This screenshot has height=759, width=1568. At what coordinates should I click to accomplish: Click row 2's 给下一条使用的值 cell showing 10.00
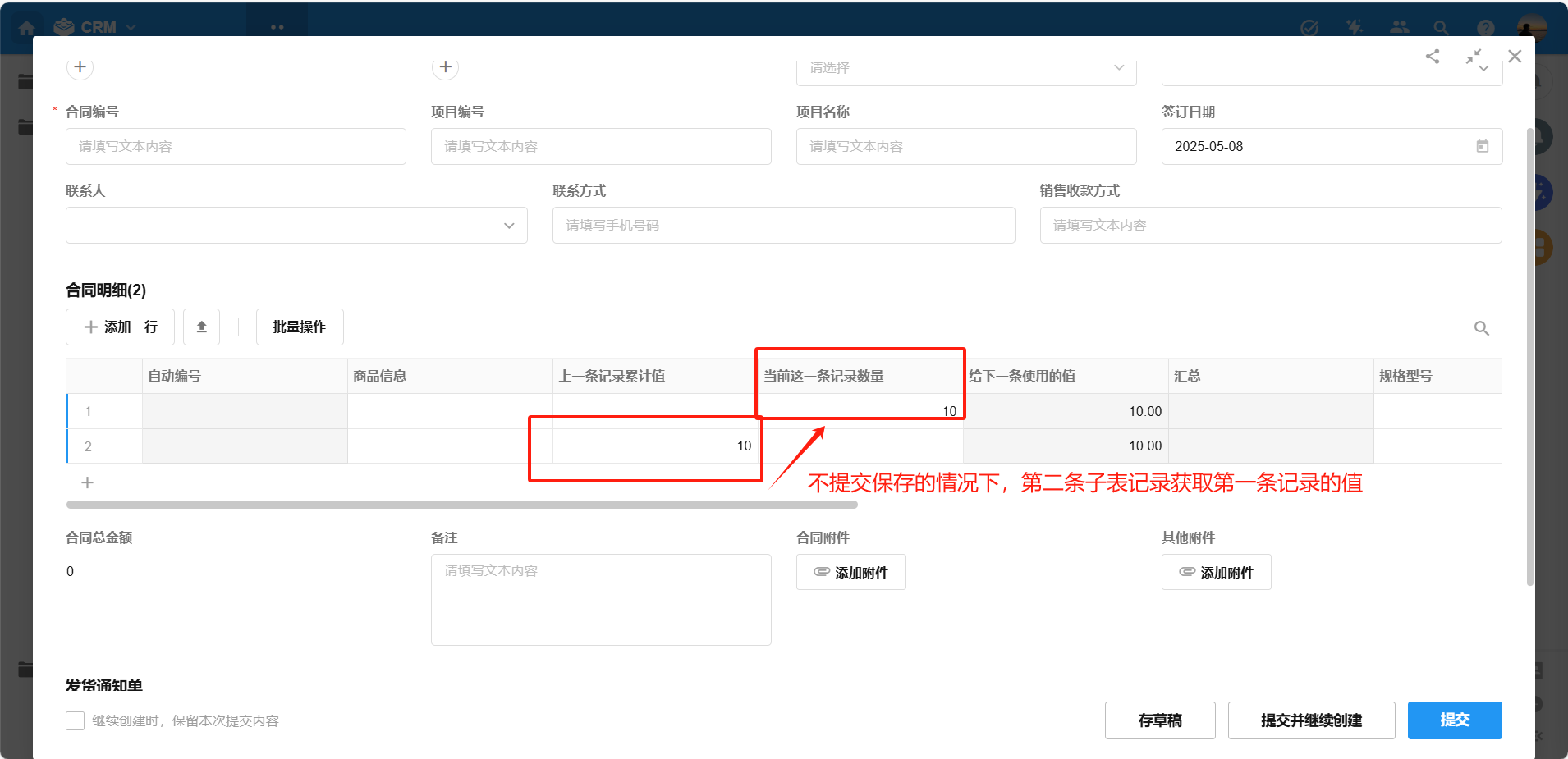(x=1066, y=446)
